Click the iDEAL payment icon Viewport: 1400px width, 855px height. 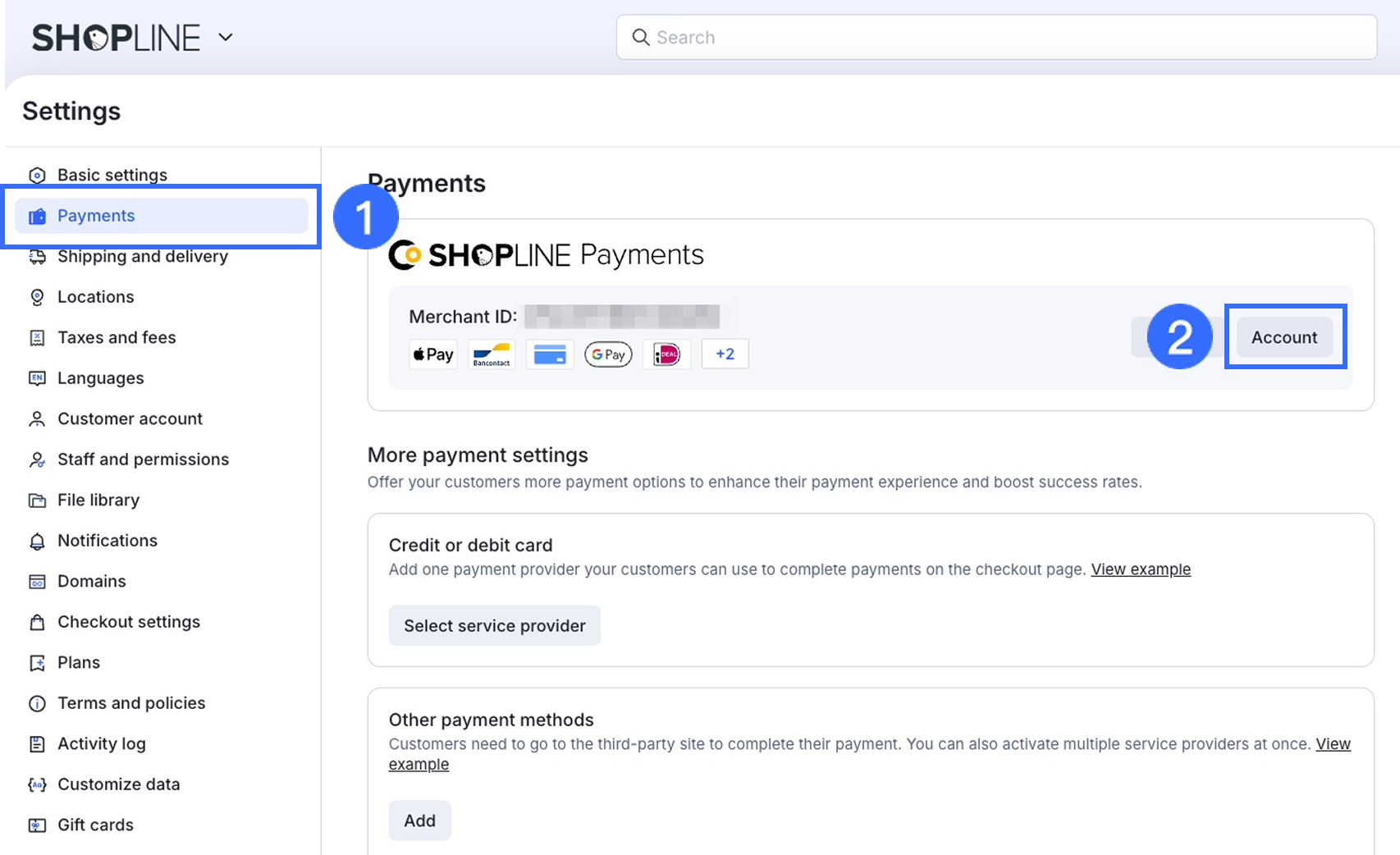pos(666,354)
